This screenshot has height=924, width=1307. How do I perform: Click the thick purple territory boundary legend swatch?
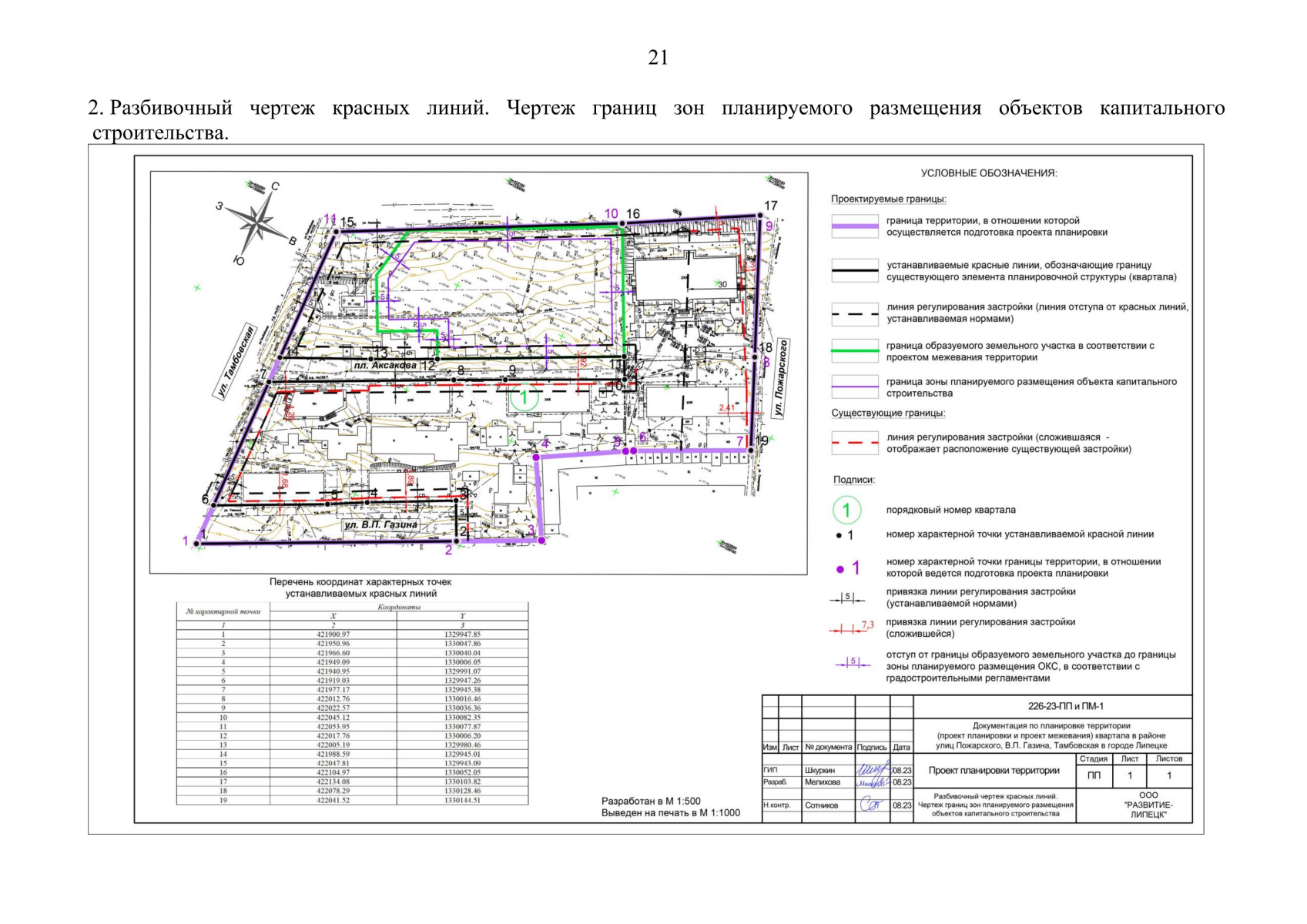coord(854,226)
